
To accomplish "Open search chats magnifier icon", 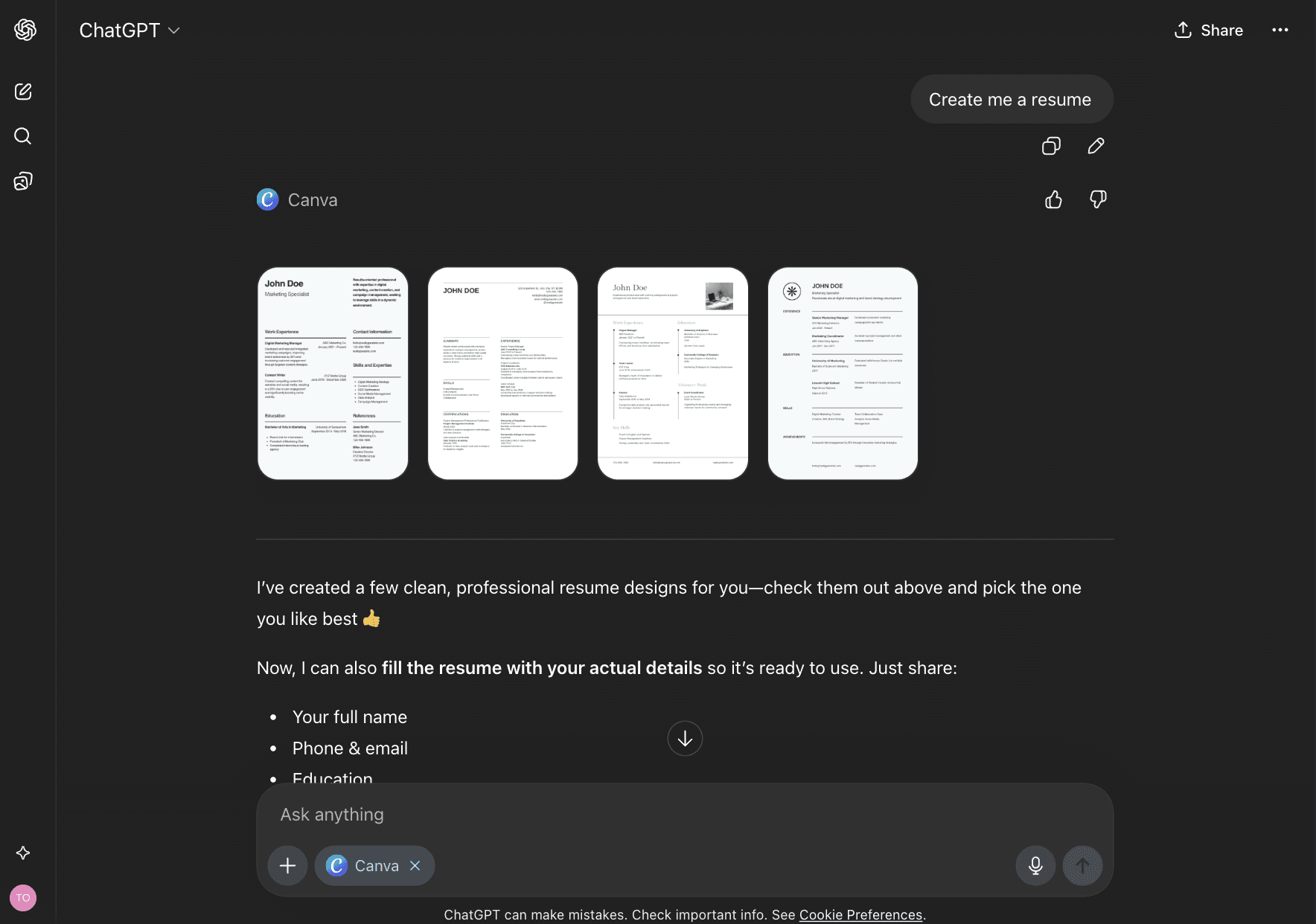I will (23, 136).
